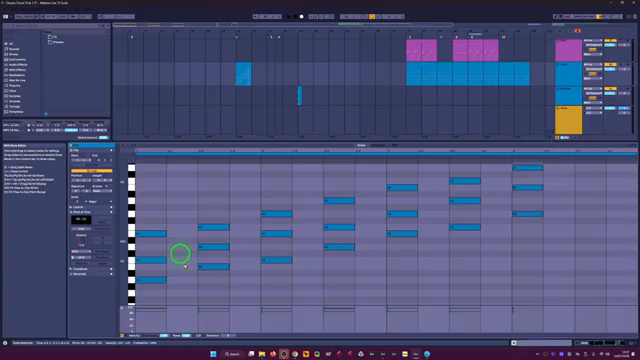This screenshot has height=360, width=640.
Task: Open the MIDI Effects browser category
Action: (18, 70)
